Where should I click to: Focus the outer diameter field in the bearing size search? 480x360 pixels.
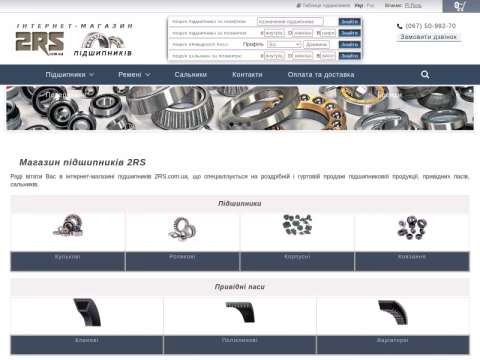(302, 33)
